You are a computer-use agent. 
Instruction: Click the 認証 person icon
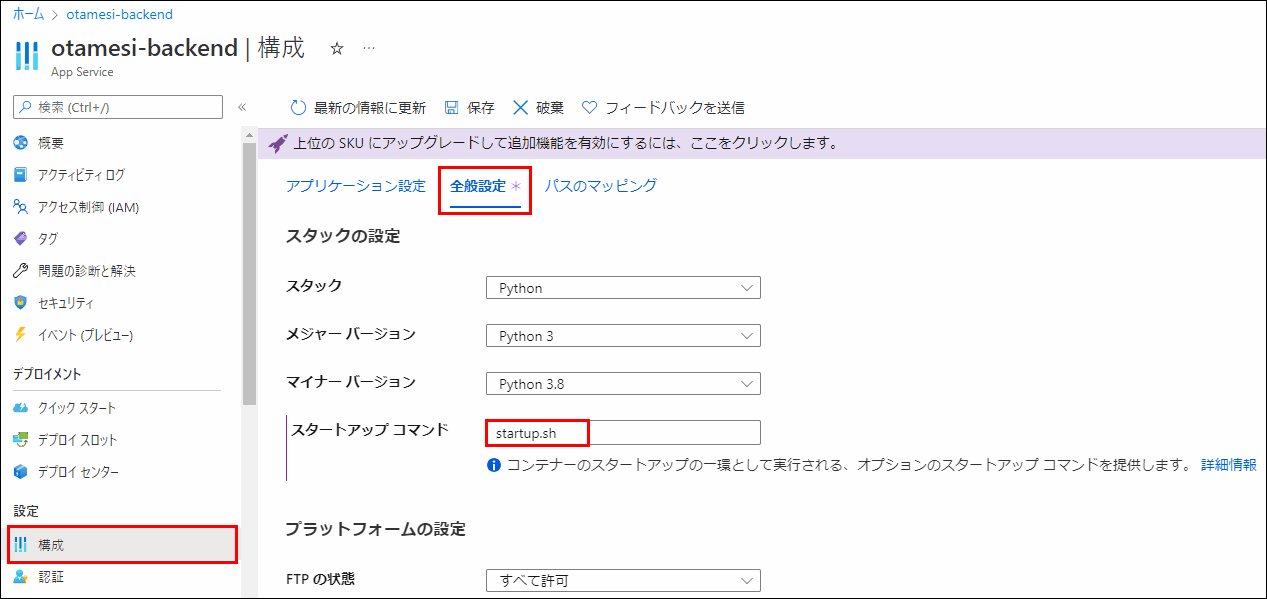pos(21,577)
